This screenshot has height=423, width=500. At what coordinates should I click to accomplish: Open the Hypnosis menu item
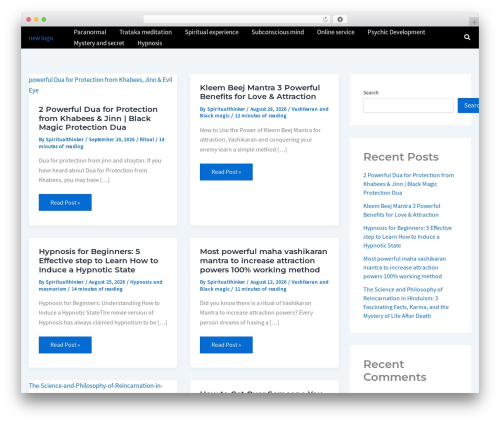[150, 43]
